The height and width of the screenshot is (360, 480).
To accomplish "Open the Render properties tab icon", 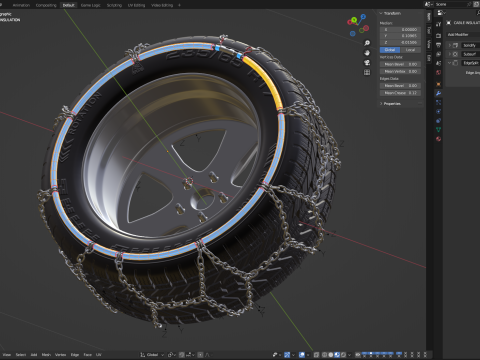I will (438, 36).
